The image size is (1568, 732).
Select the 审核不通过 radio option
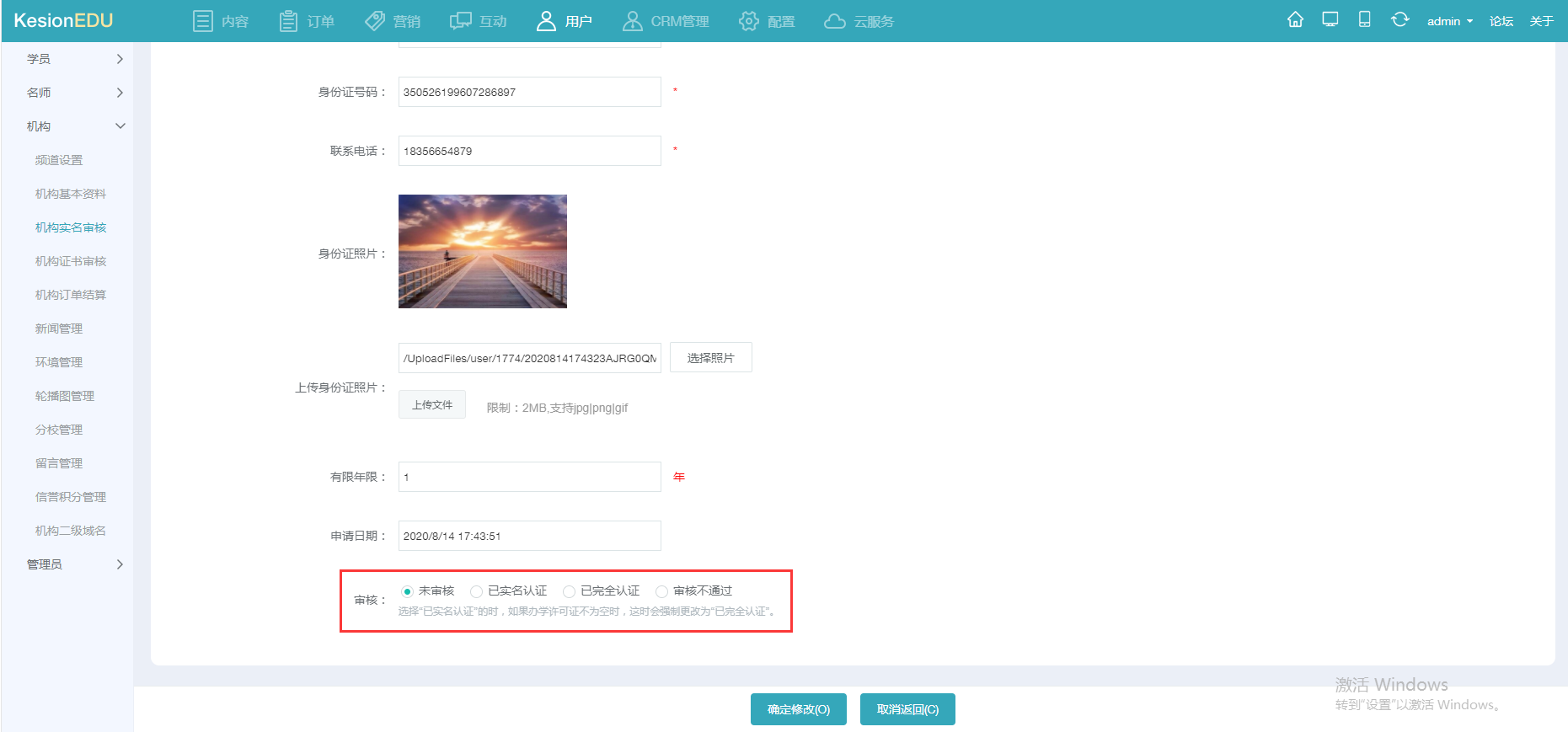coord(662,591)
